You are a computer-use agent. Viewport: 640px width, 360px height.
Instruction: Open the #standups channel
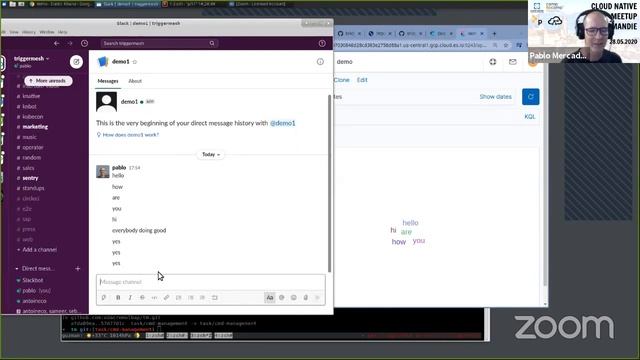tap(33, 188)
